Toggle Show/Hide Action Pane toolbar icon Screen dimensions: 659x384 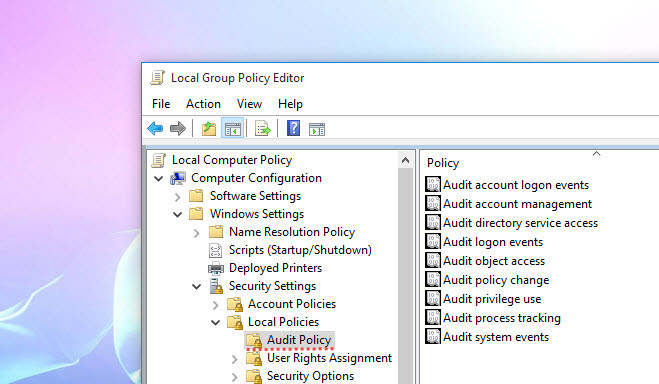point(317,129)
